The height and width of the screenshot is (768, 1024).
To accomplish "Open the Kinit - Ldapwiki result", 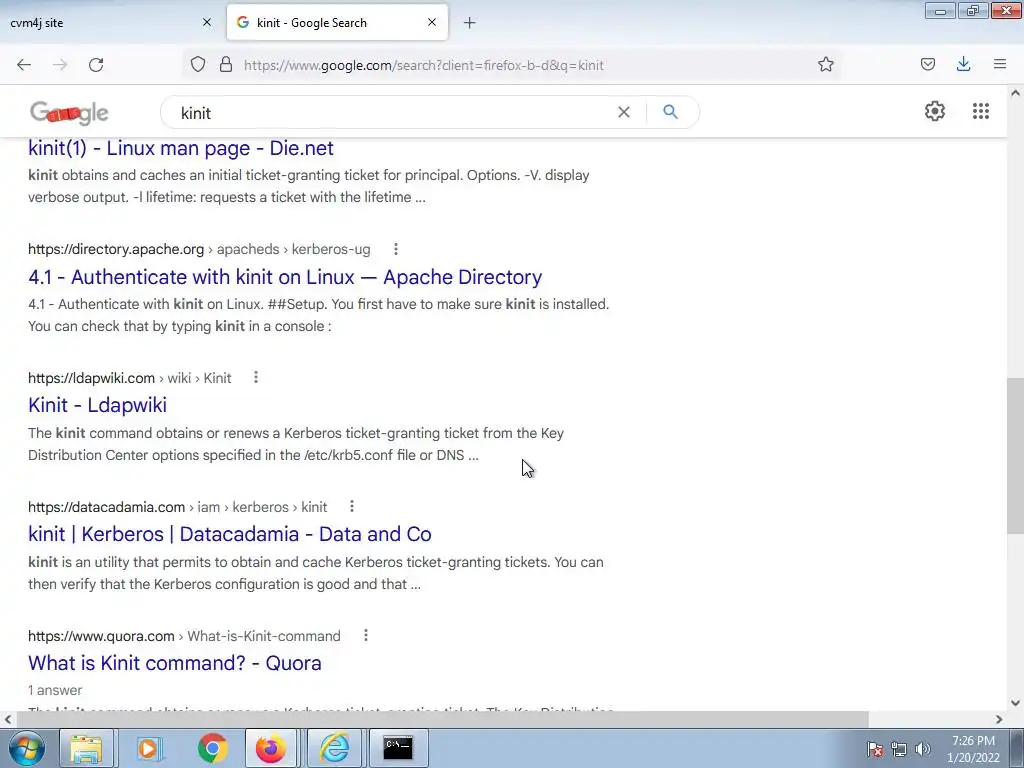I will [97, 405].
